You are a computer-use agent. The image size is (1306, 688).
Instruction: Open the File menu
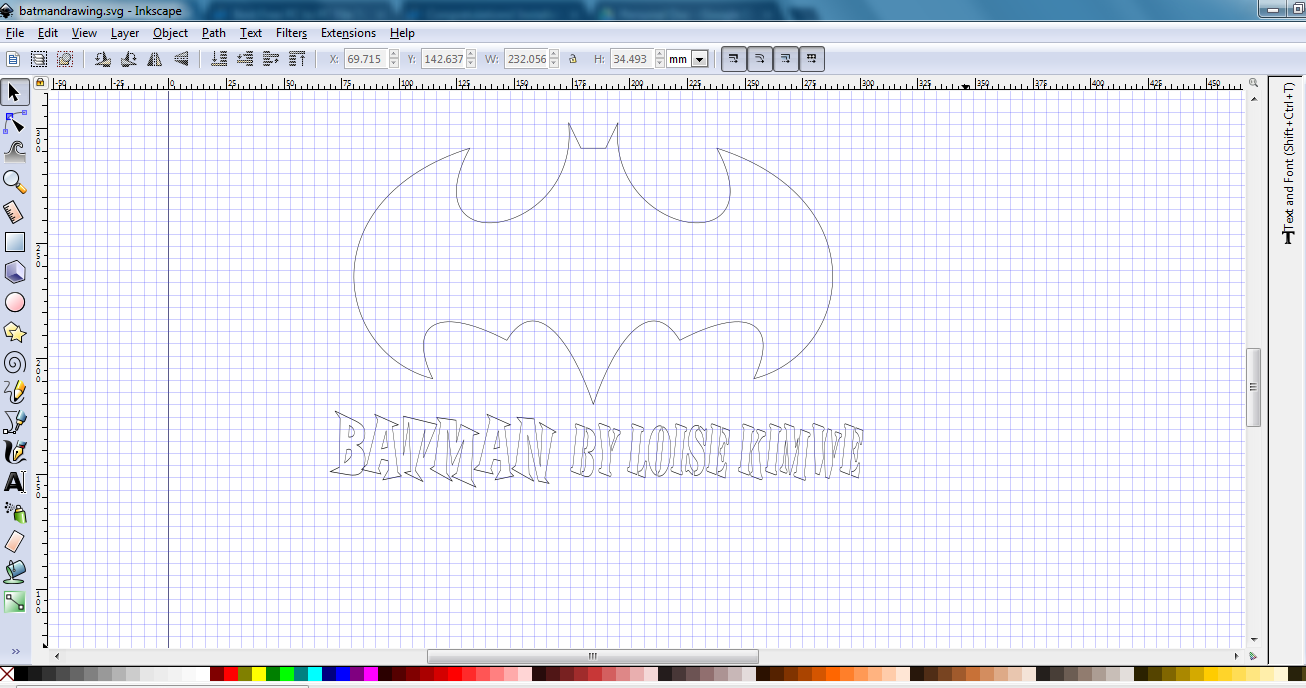14,33
